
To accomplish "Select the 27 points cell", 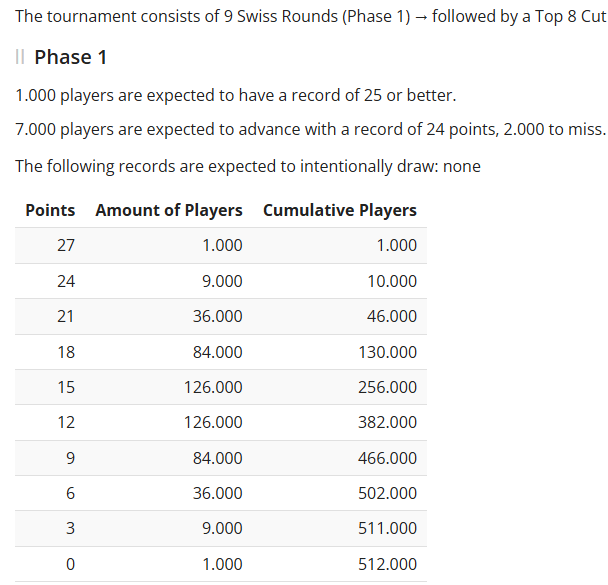I will [x=66, y=246].
